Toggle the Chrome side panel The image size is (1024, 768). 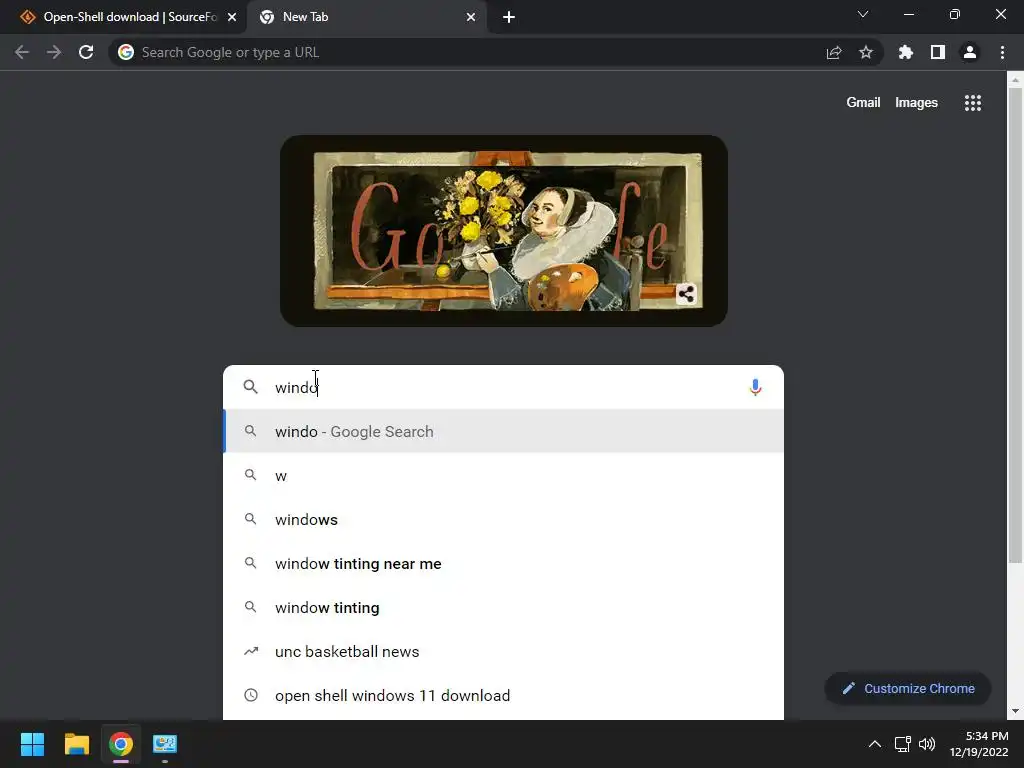click(x=938, y=52)
